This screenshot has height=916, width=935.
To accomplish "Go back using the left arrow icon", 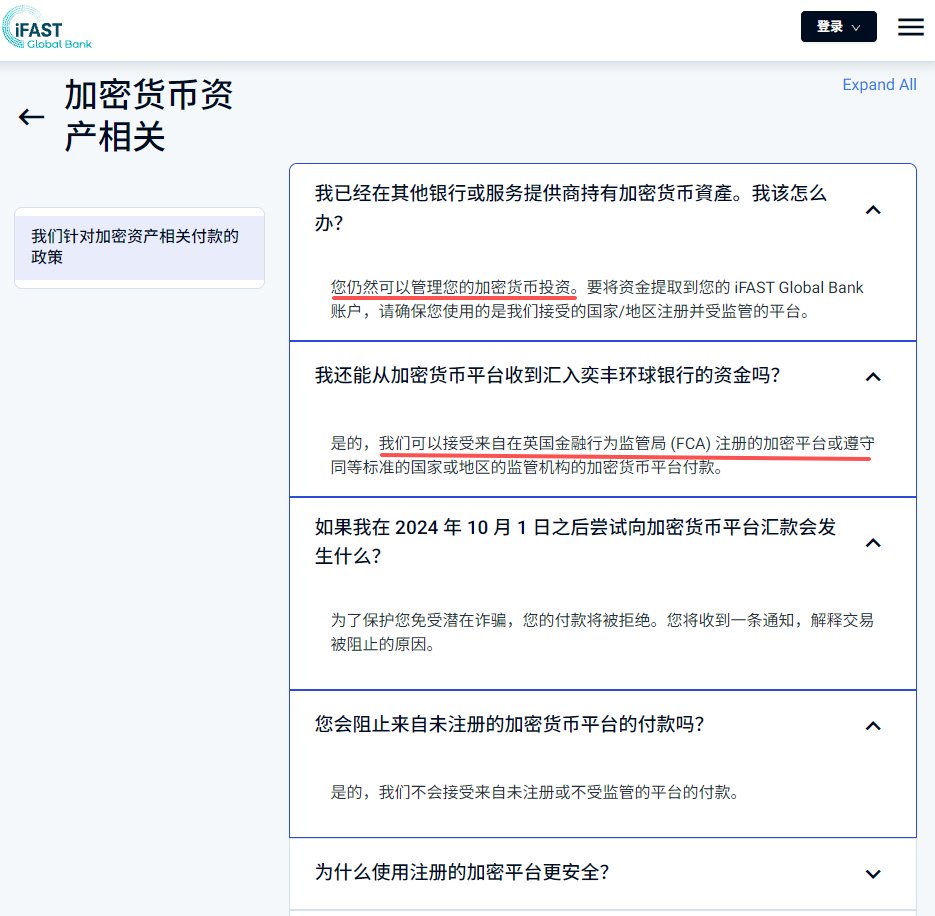I will pyautogui.click(x=31, y=116).
